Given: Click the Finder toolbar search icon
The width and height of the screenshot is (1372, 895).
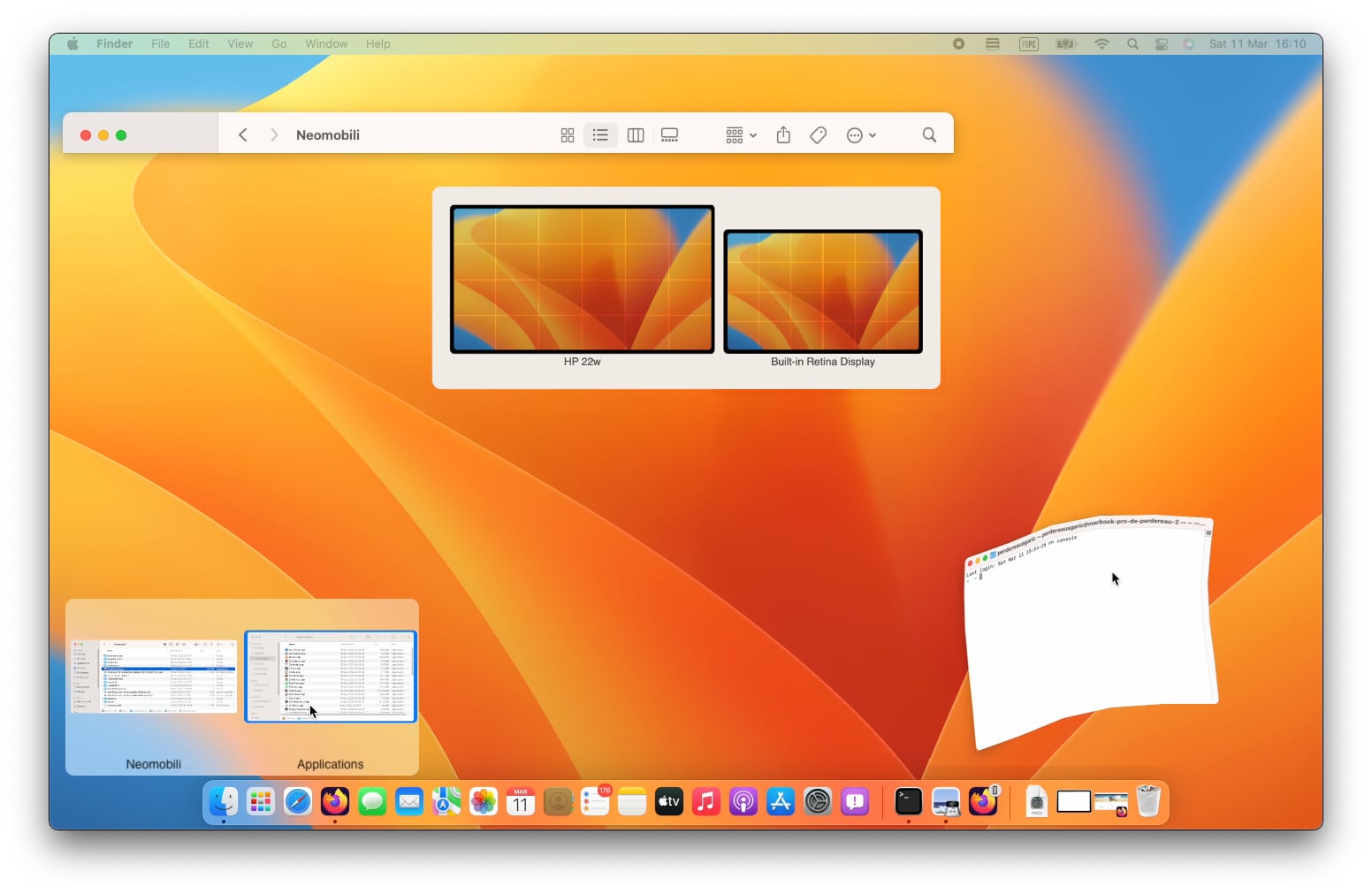Looking at the screenshot, I should pos(929,135).
